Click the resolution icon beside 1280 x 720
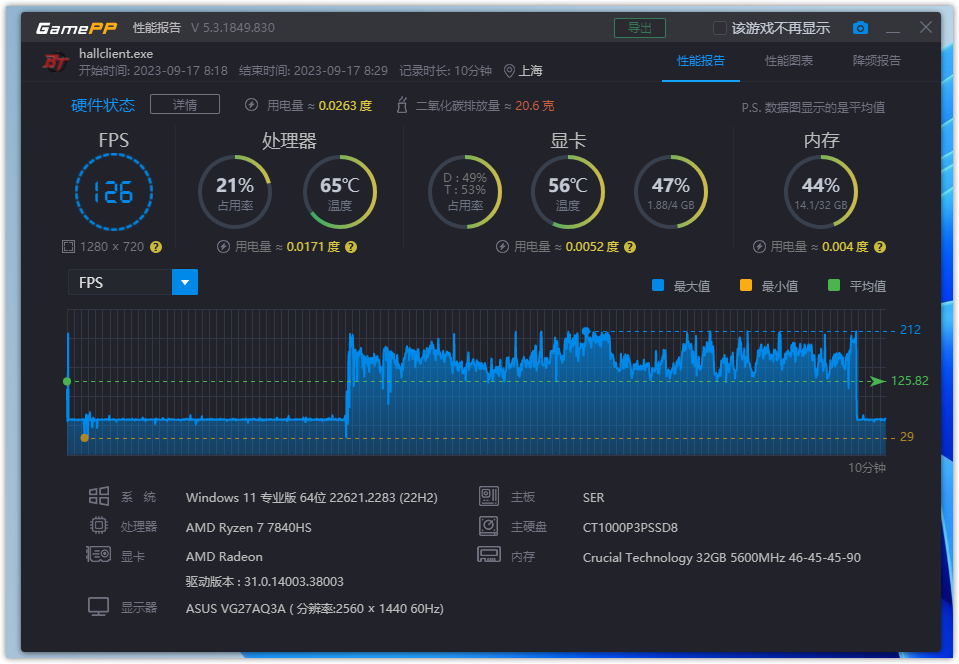The width and height of the screenshot is (959, 664). pyautogui.click(x=68, y=246)
